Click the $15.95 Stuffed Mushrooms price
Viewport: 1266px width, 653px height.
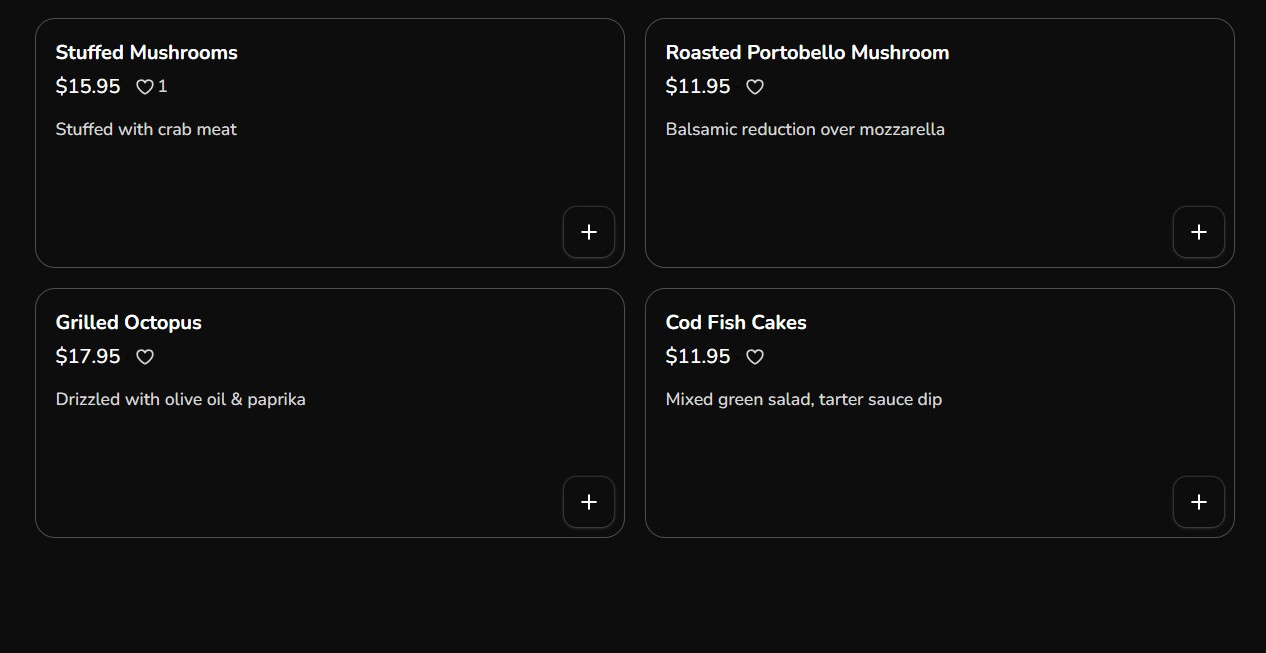point(88,87)
